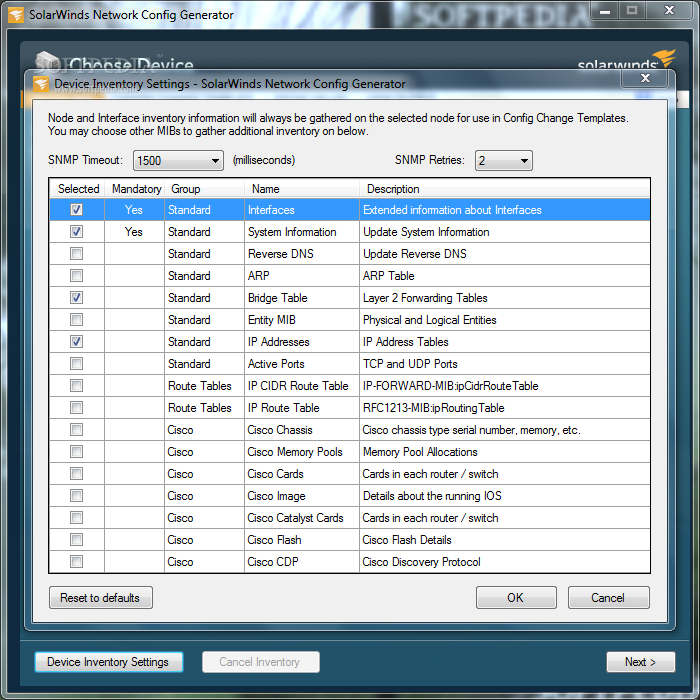Click the Name column header
Image resolution: width=700 pixels, height=700 pixels.
click(302, 189)
